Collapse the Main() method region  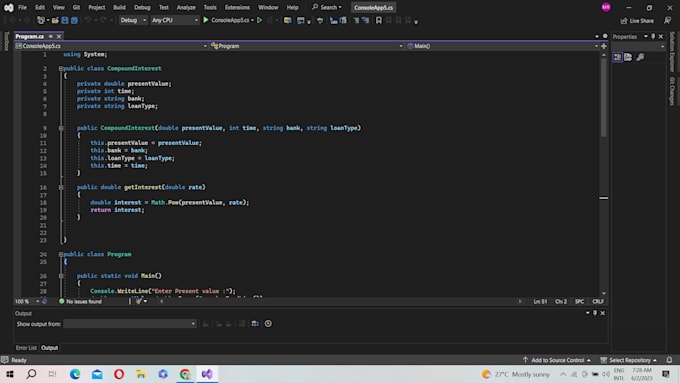[61, 276]
